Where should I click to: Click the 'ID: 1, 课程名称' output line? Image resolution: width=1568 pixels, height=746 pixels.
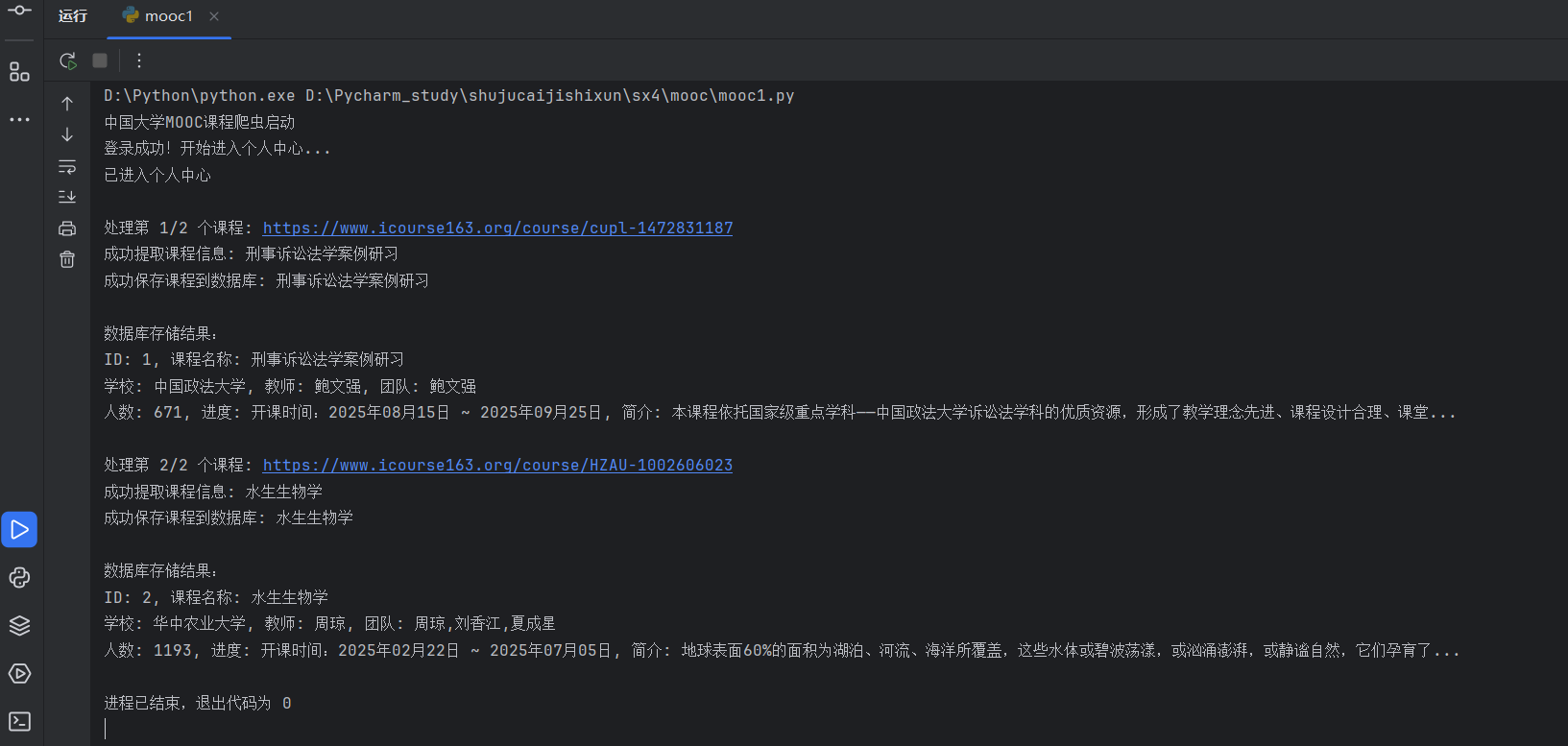click(x=254, y=359)
